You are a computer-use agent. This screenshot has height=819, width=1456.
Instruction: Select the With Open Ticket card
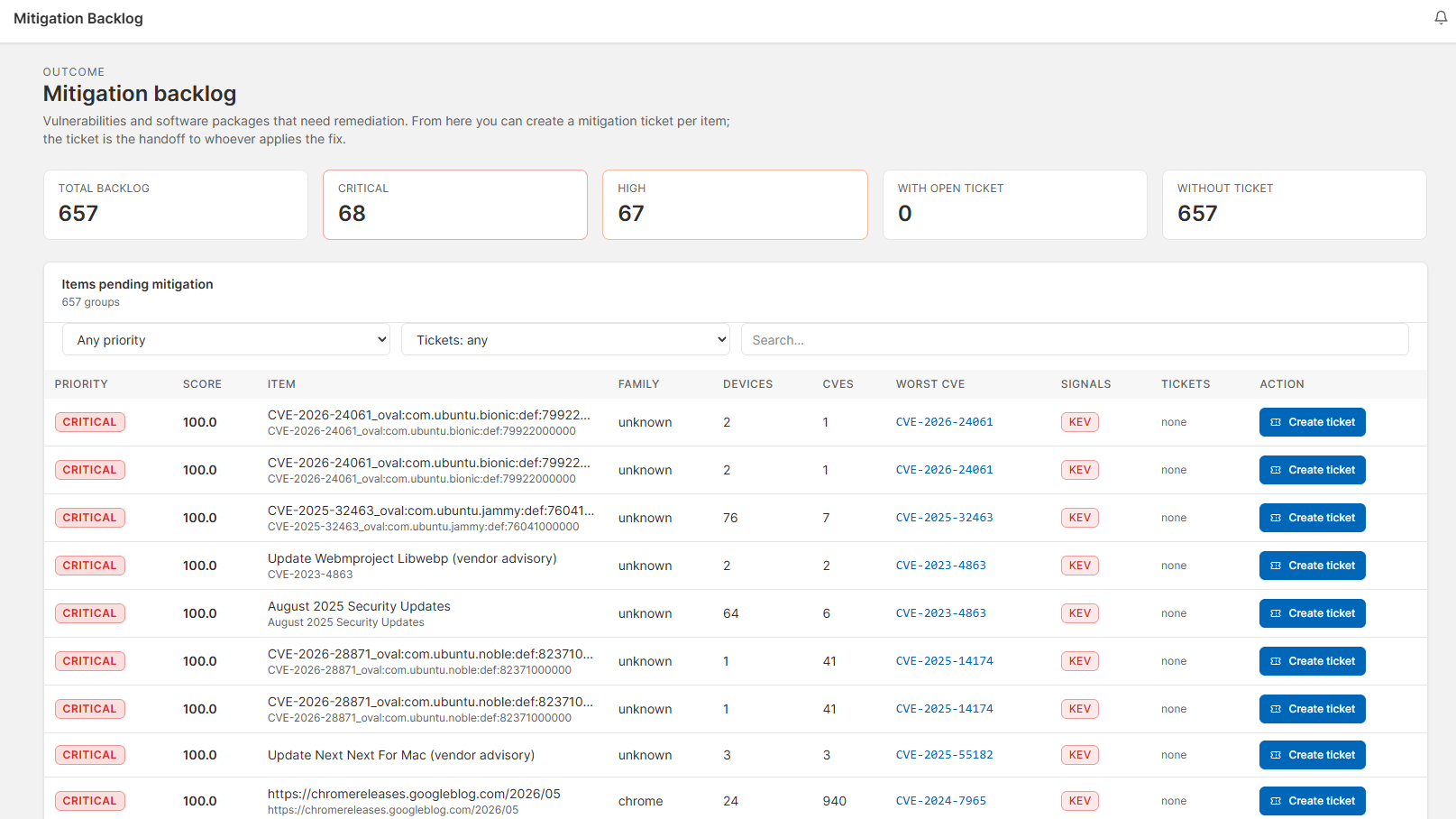pyautogui.click(x=1015, y=205)
